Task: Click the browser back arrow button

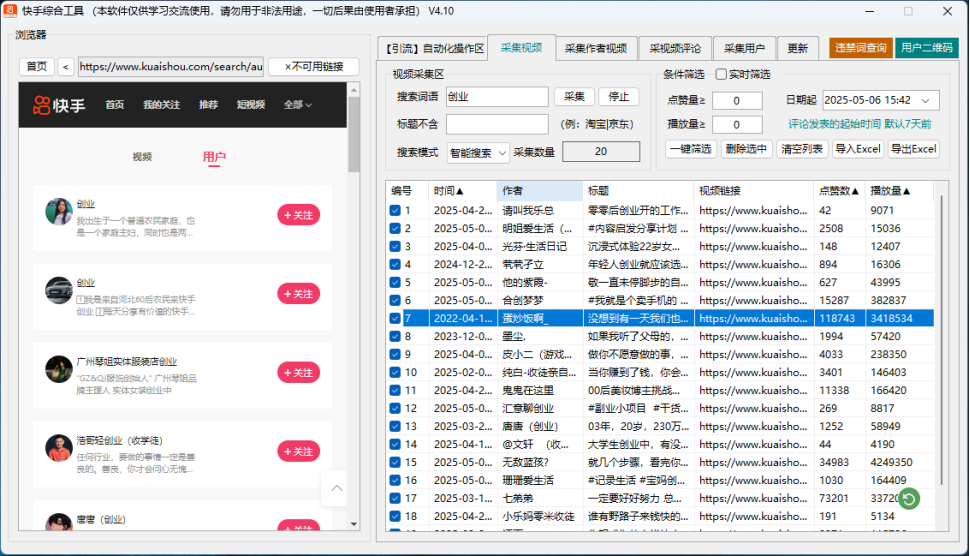Action: (x=65, y=67)
